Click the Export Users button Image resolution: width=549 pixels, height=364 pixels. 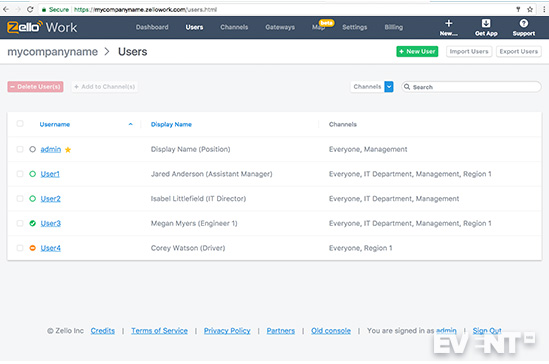(x=519, y=51)
